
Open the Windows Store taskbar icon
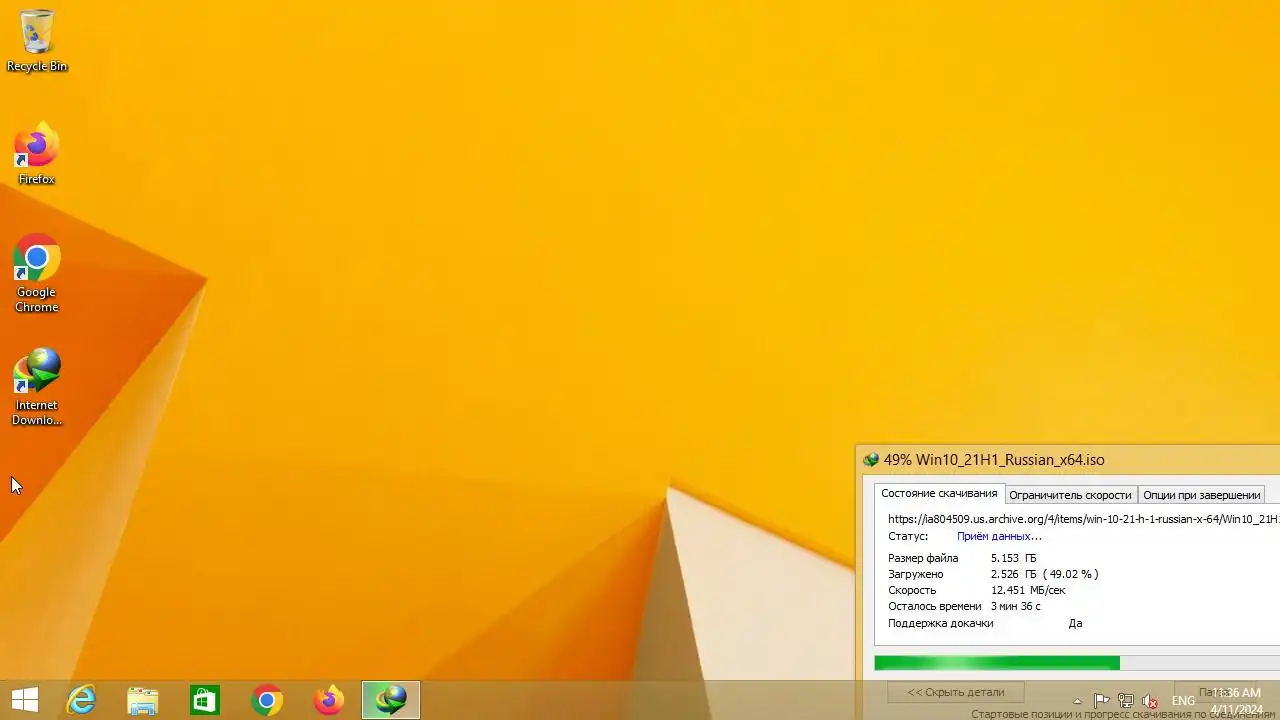(204, 700)
